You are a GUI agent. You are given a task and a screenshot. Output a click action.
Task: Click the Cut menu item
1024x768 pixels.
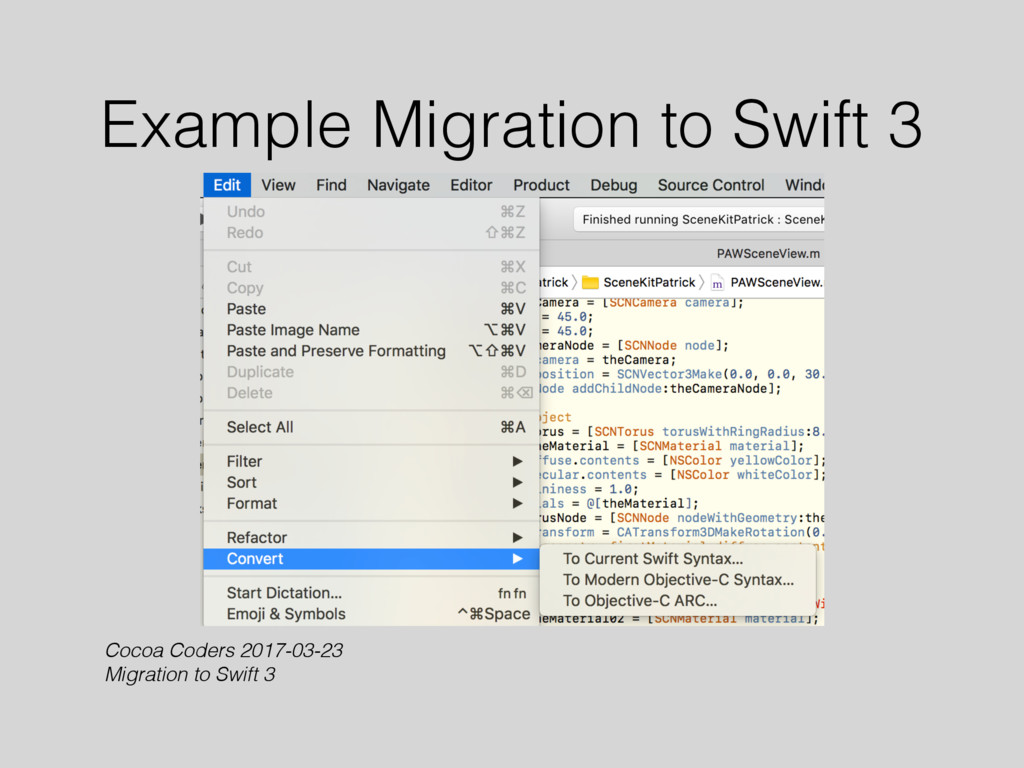(x=372, y=266)
